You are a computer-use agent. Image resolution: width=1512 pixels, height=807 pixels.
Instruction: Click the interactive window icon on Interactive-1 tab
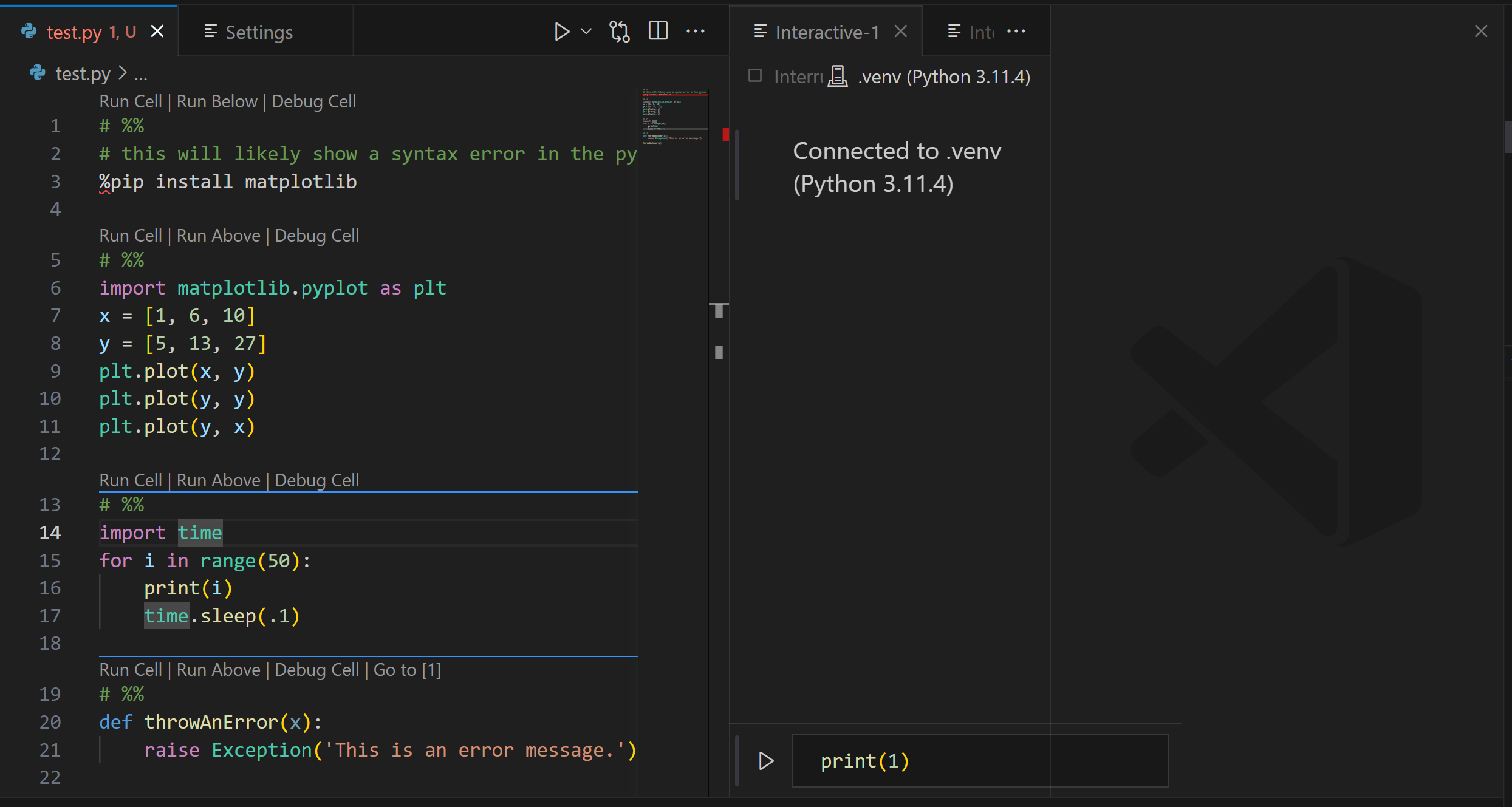tap(759, 32)
